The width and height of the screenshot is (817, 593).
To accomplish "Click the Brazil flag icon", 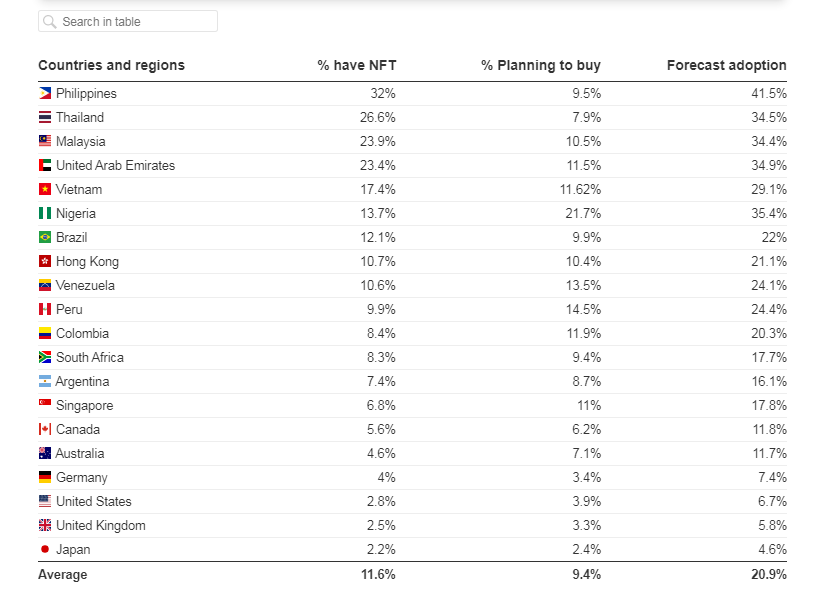I will [45, 237].
